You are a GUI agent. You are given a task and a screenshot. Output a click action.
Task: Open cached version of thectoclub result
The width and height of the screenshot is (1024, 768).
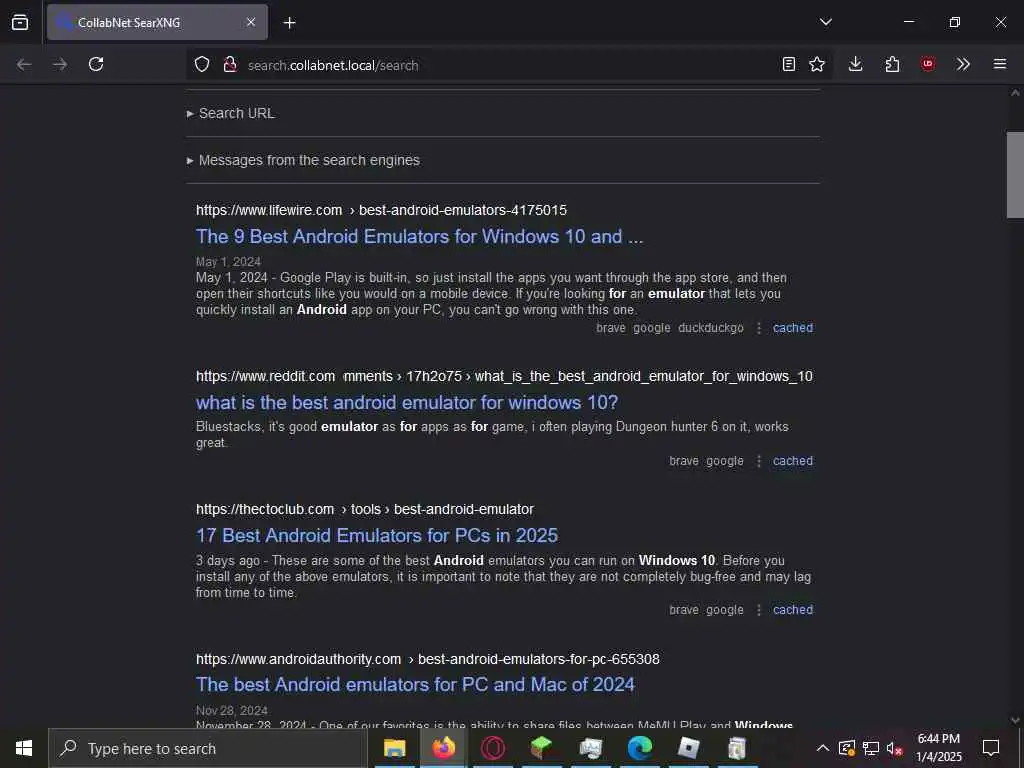[x=793, y=610]
